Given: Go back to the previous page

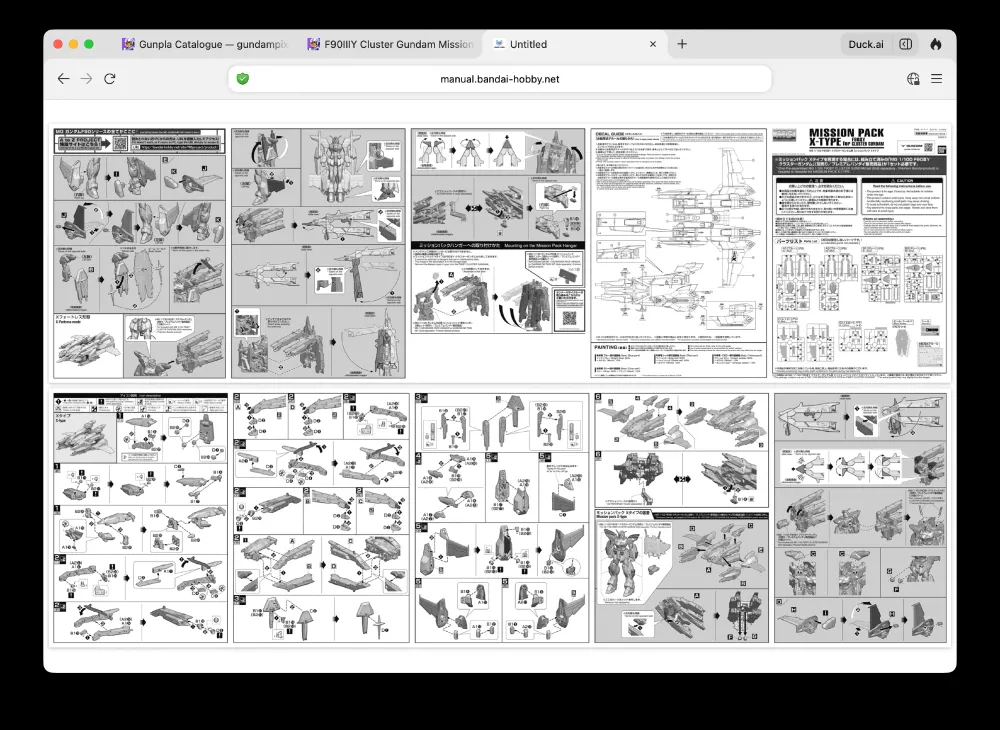Looking at the screenshot, I should click(63, 79).
